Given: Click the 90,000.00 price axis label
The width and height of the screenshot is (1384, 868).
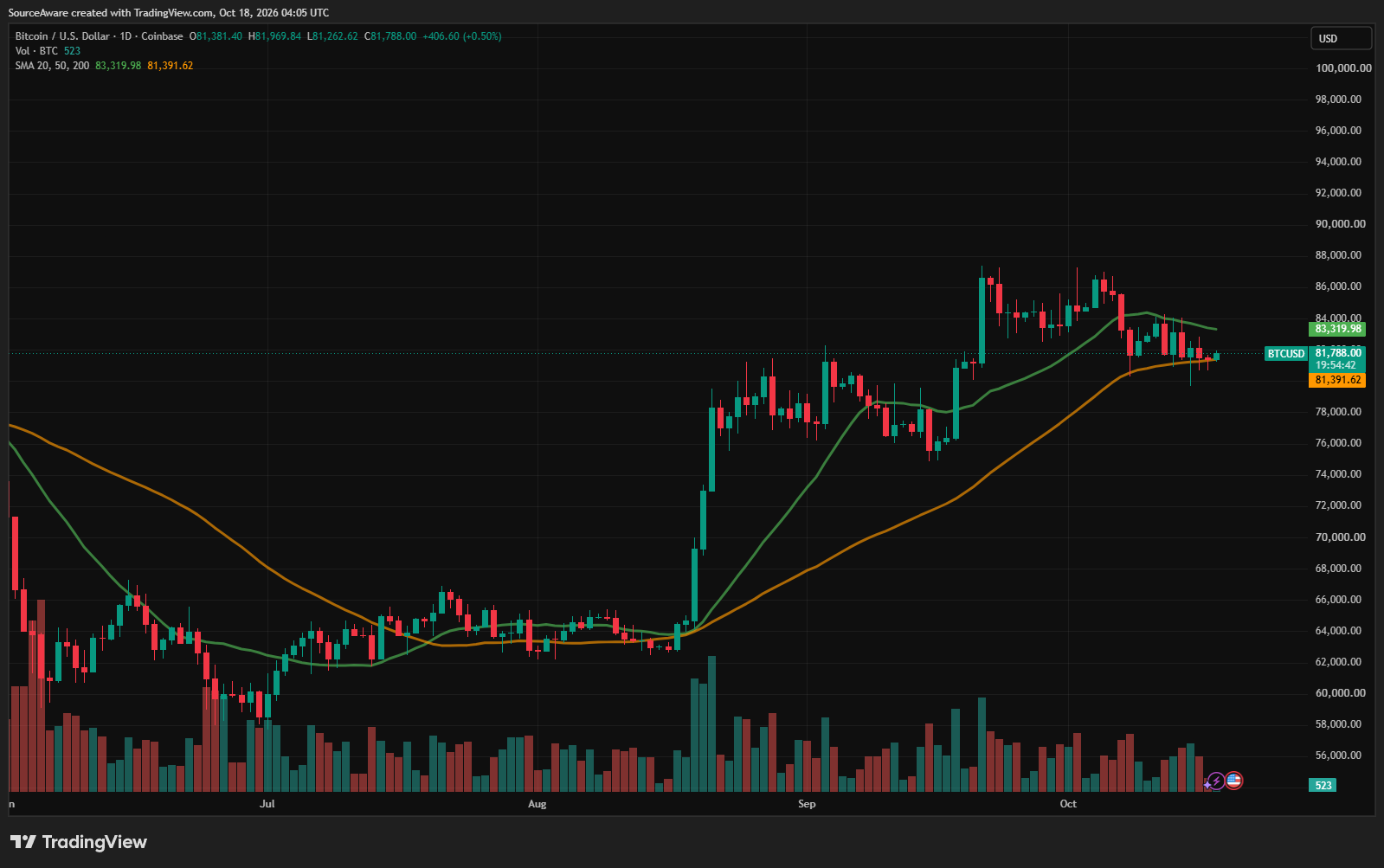Looking at the screenshot, I should point(1341,223).
